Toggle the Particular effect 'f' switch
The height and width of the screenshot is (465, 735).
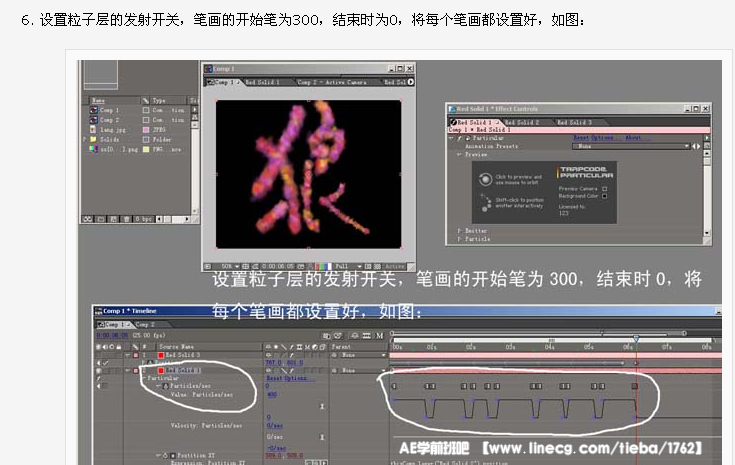[x=459, y=138]
